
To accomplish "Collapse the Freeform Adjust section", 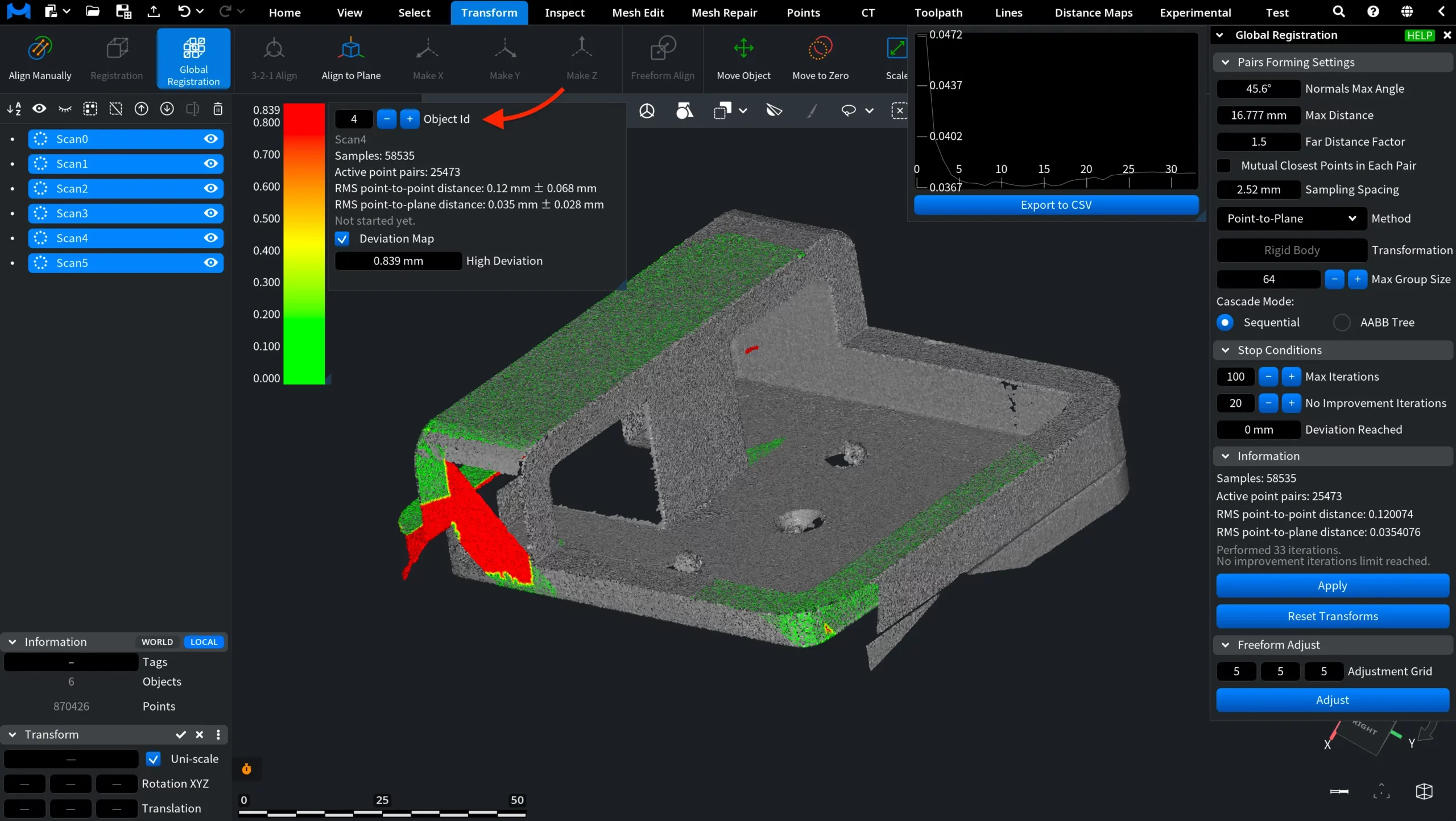I will coord(1226,645).
